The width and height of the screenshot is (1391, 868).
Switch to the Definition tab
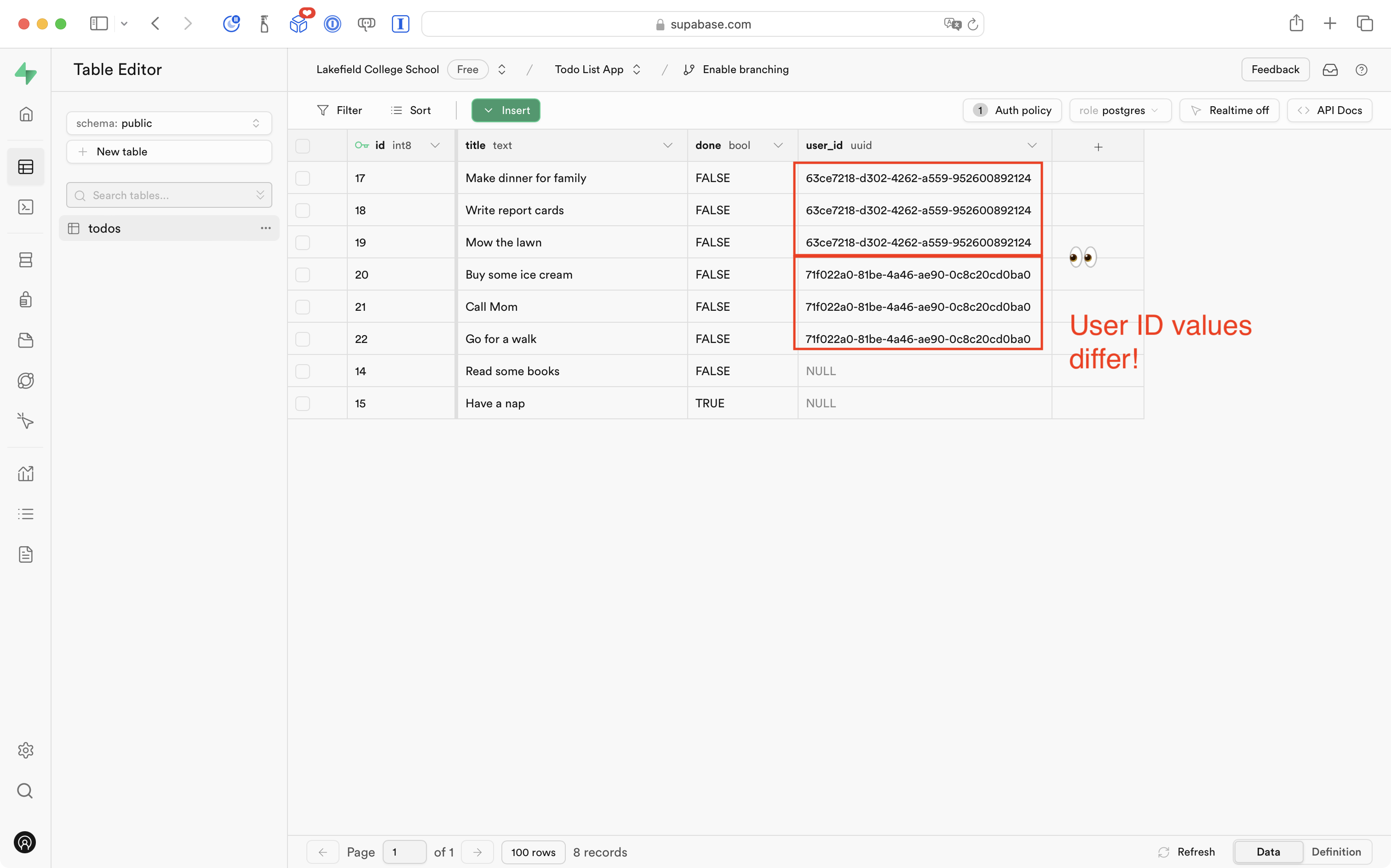pyautogui.click(x=1336, y=852)
